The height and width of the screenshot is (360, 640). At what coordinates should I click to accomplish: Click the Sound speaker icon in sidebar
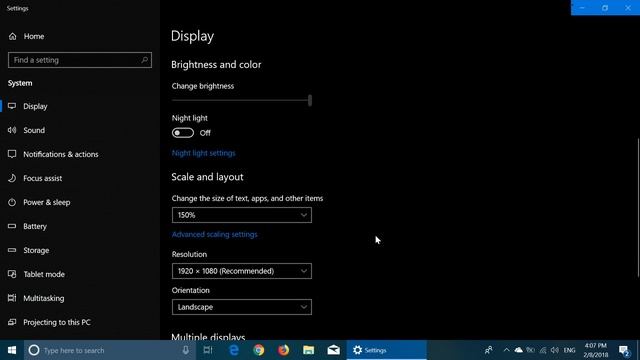pyautogui.click(x=12, y=130)
